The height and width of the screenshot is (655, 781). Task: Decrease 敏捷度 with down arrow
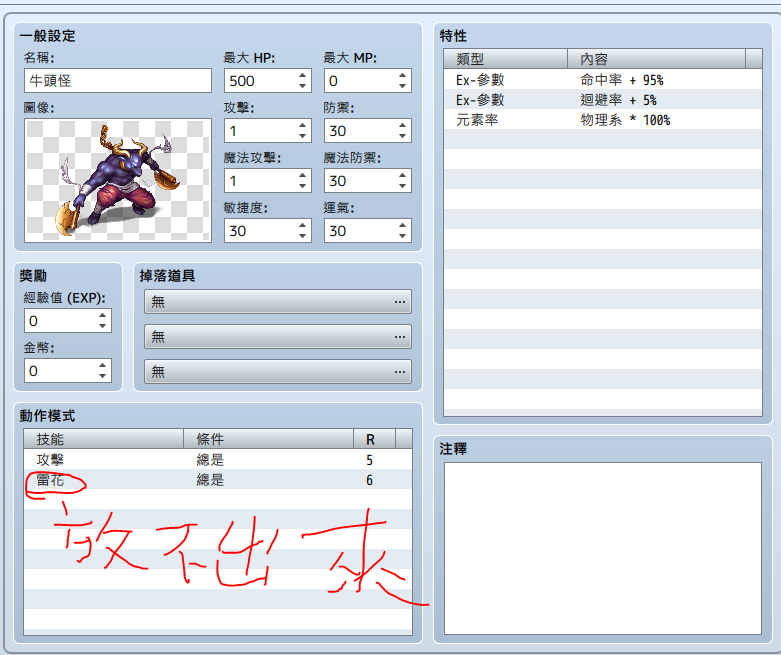(x=302, y=236)
